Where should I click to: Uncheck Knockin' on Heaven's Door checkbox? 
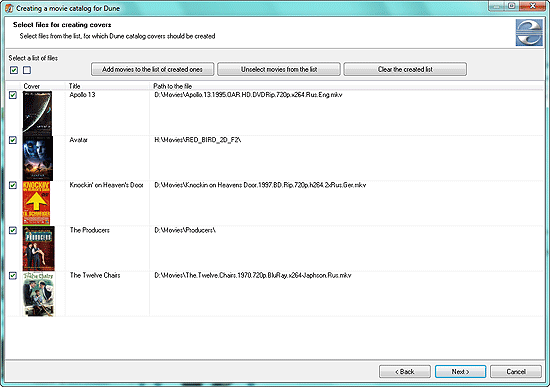click(13, 185)
